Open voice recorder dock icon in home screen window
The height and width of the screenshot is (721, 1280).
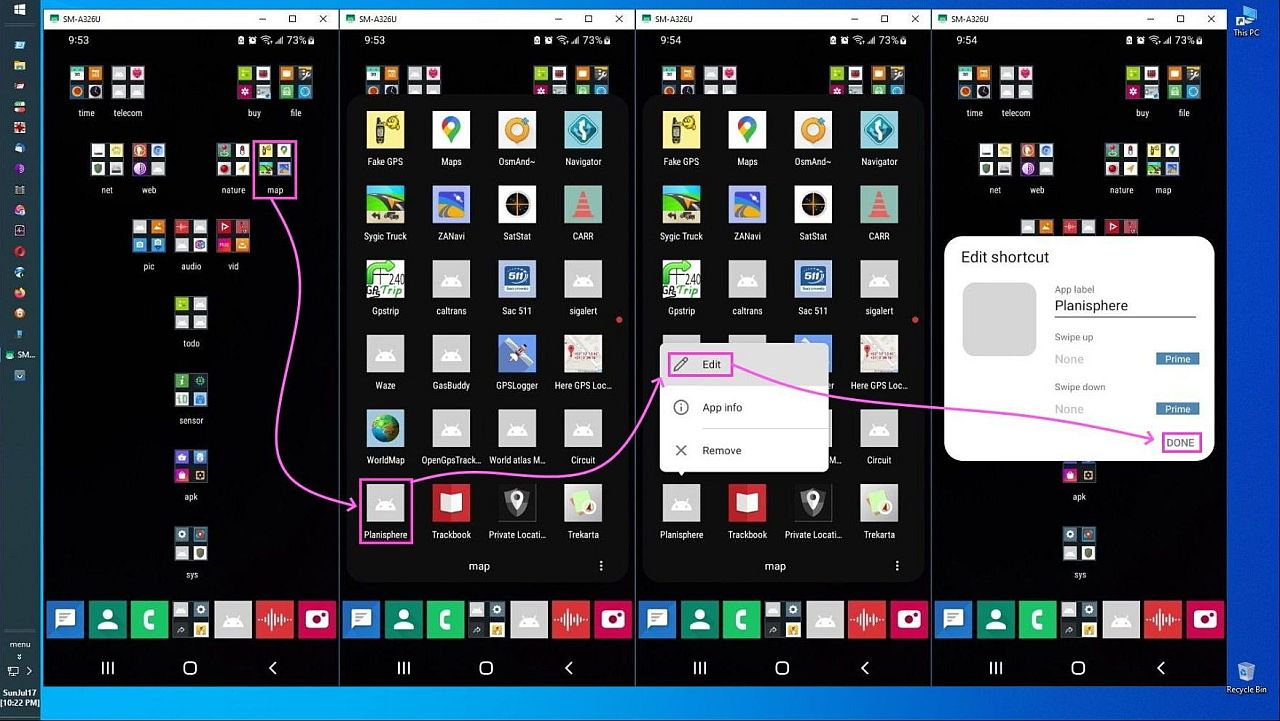275,620
